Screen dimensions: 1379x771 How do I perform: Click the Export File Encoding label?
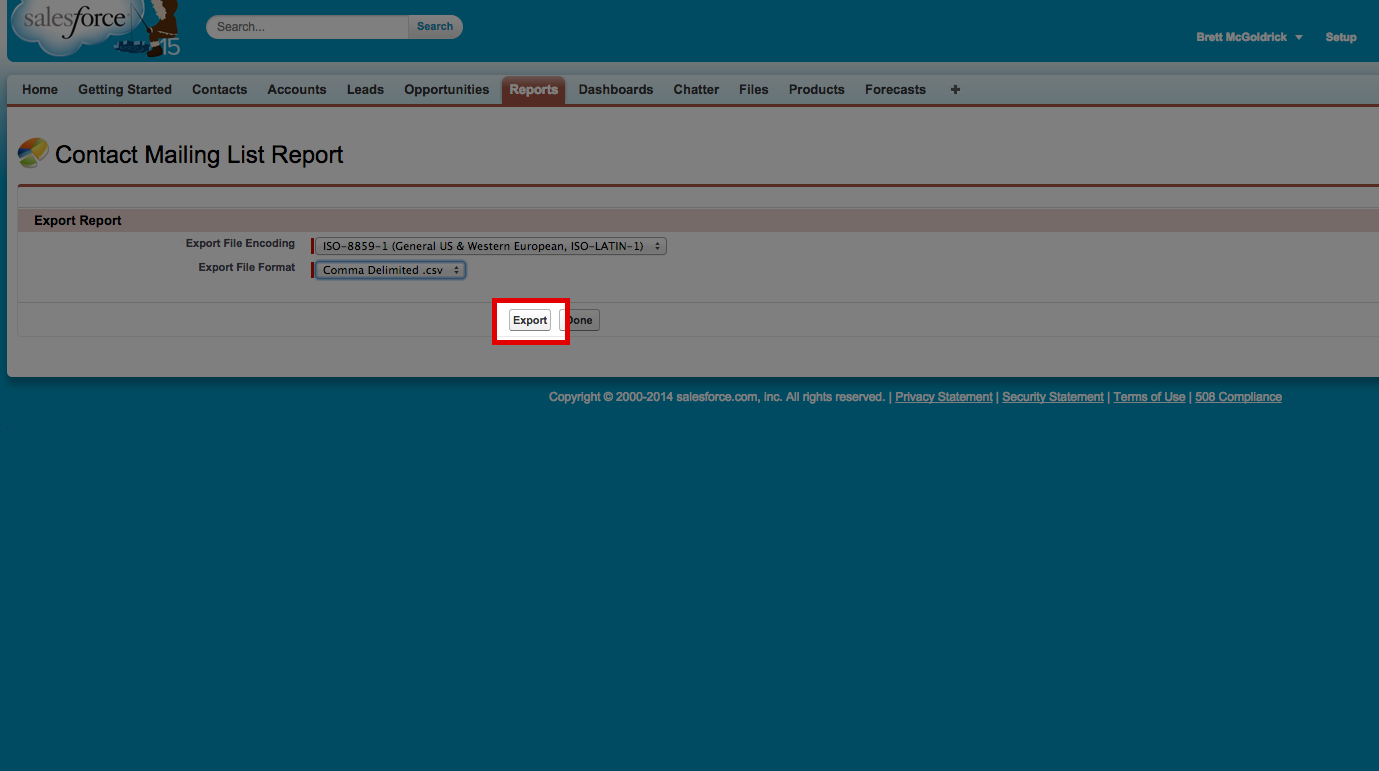click(240, 243)
